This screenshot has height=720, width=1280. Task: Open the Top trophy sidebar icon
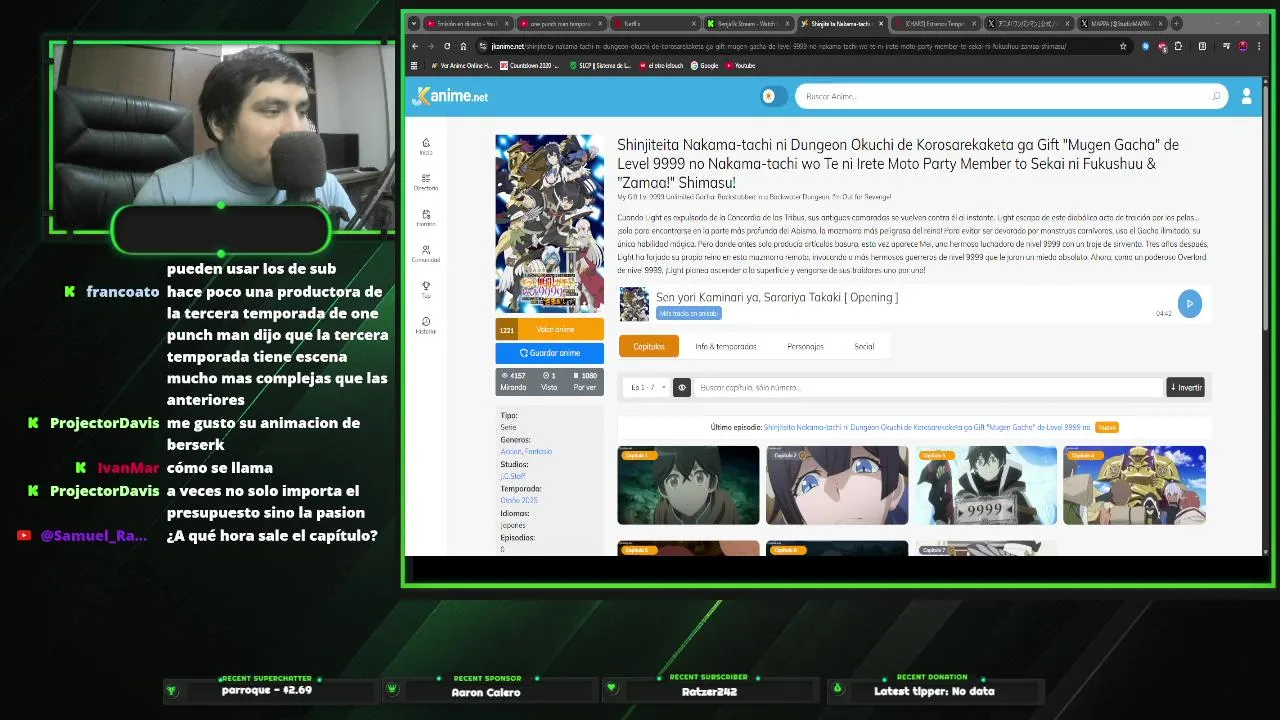point(426,290)
